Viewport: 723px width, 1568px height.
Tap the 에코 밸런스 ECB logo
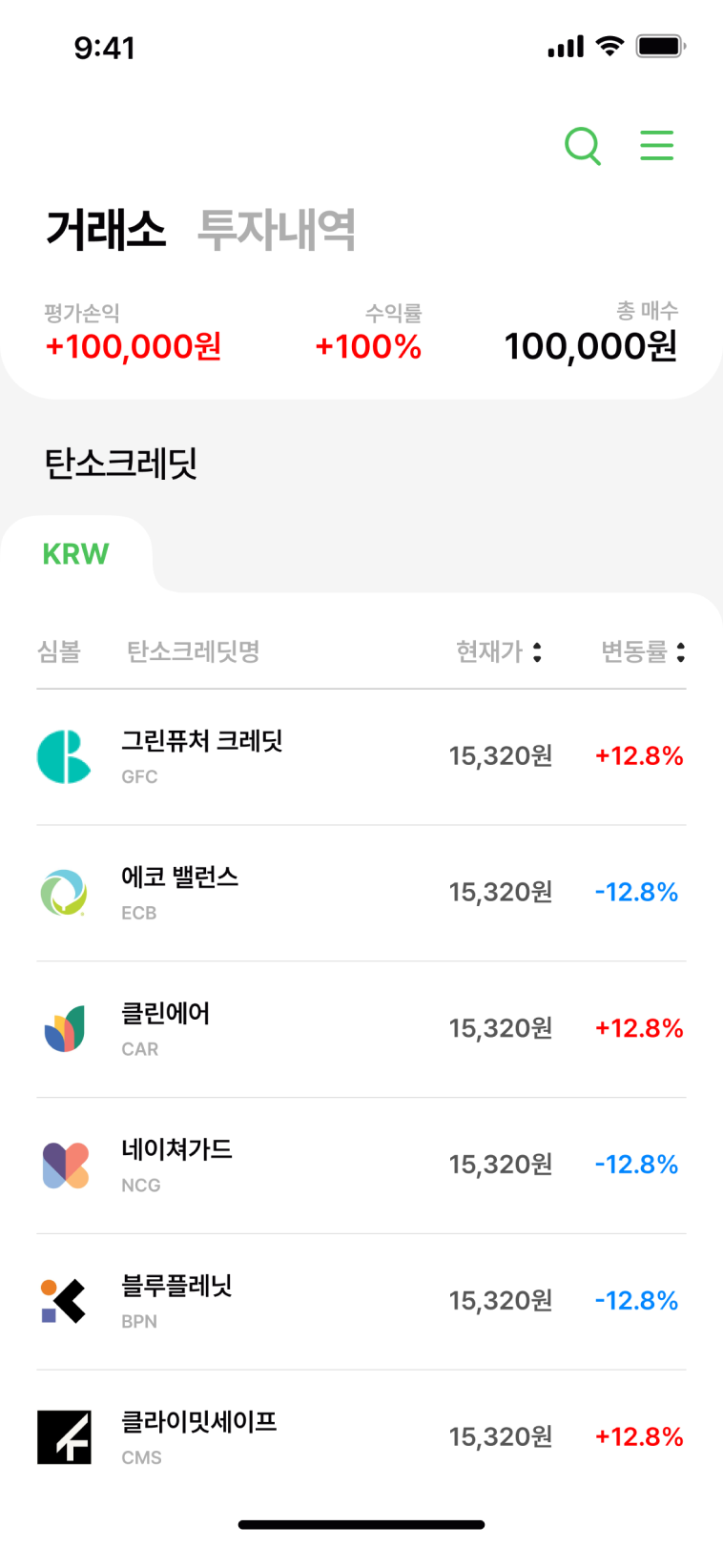point(64,893)
